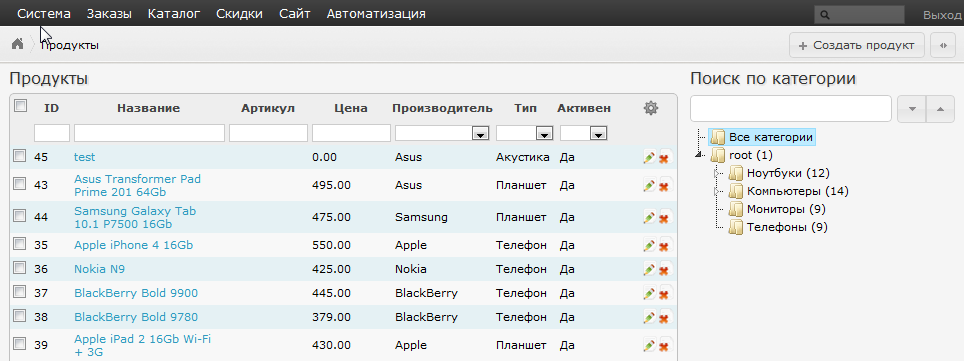Edit Samsung Galaxy Tab with pencil icon
The width and height of the screenshot is (964, 361).
tap(649, 217)
